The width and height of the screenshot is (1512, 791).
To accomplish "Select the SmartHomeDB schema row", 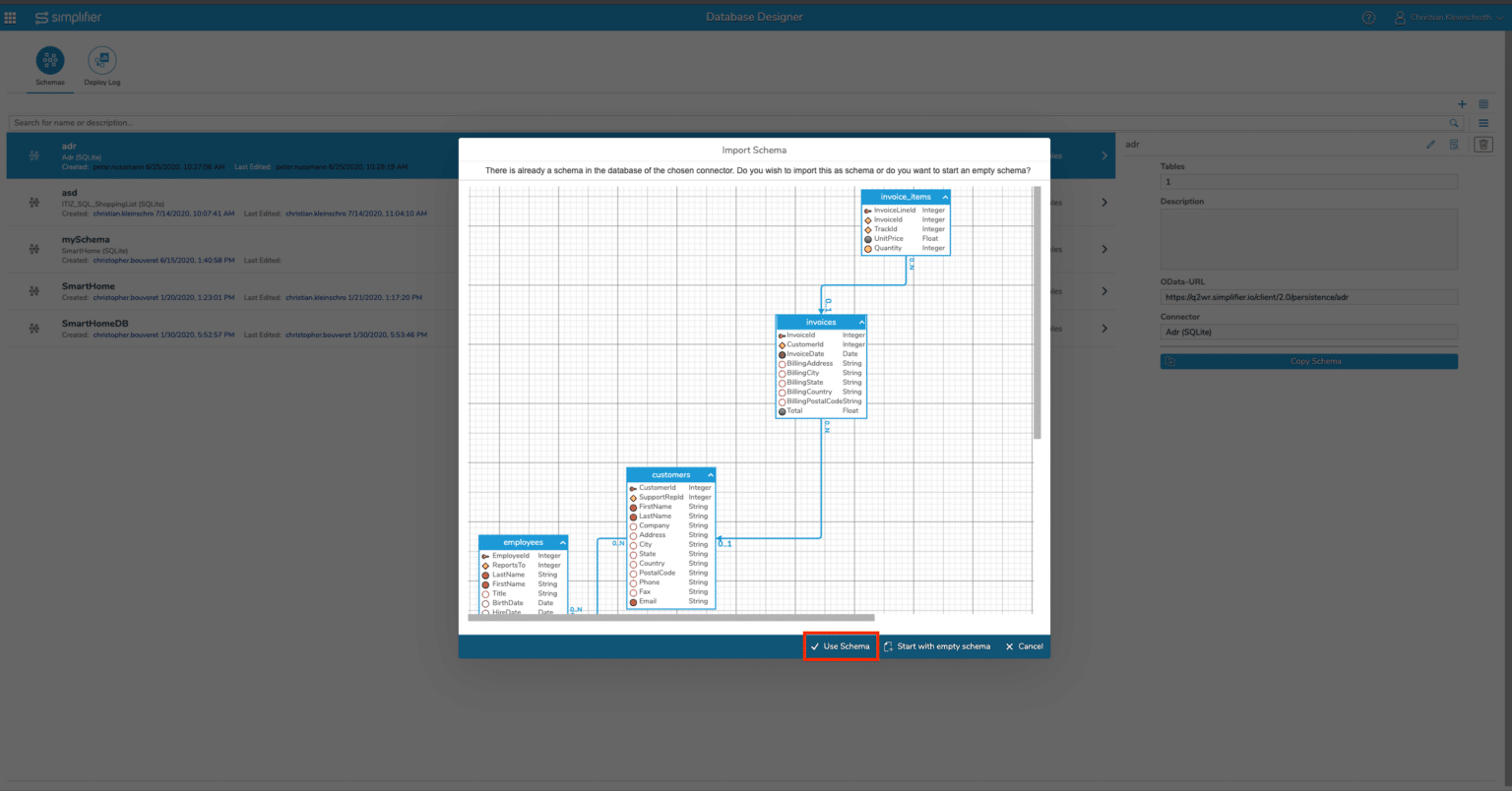I will pyautogui.click(x=561, y=329).
